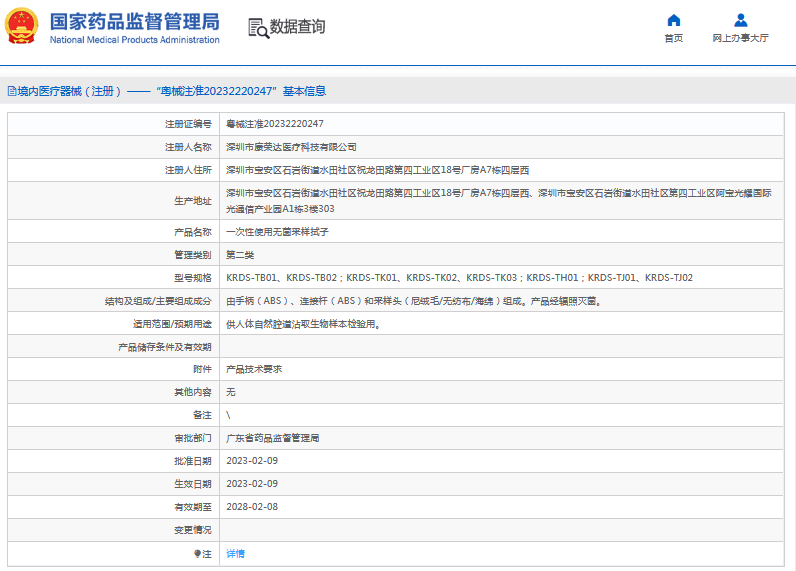
Task: Select the 注册人住所 address value
Action: click(377, 170)
